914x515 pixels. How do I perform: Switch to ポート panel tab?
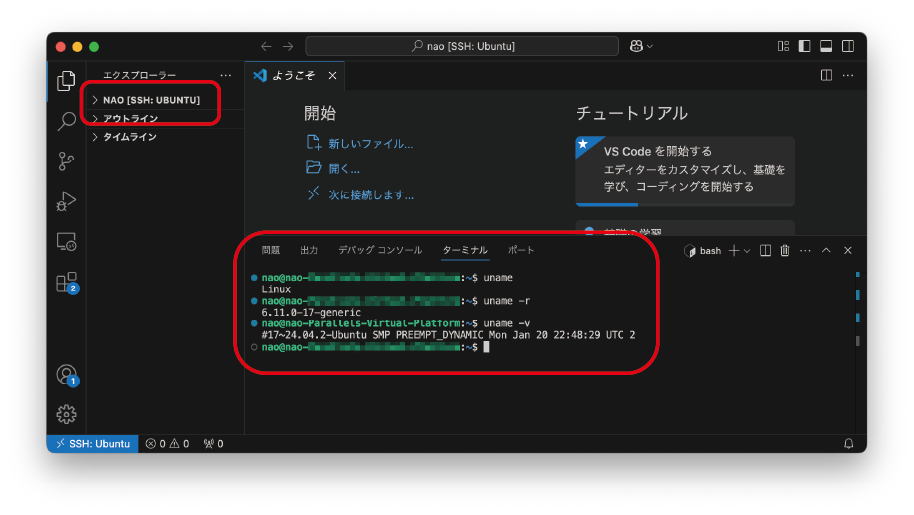point(521,250)
